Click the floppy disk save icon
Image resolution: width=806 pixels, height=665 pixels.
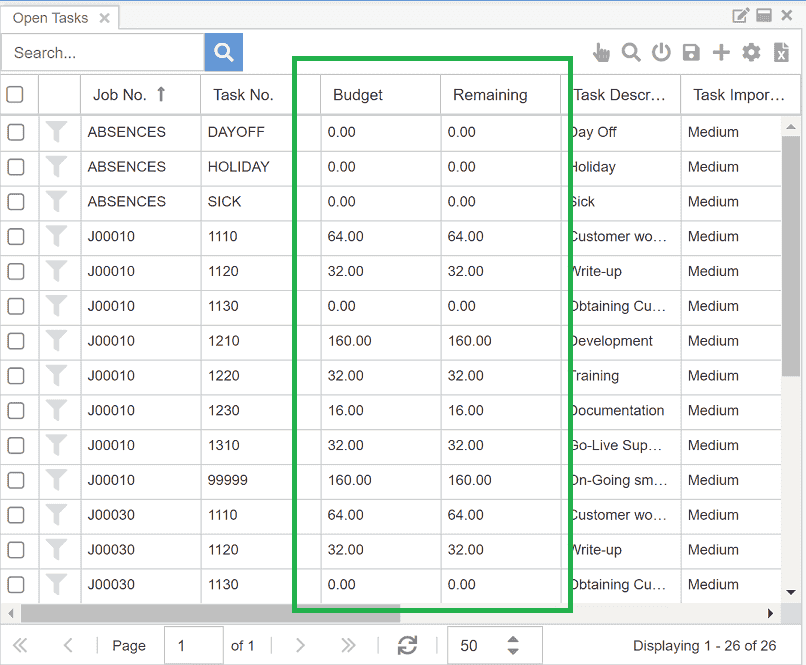point(691,52)
